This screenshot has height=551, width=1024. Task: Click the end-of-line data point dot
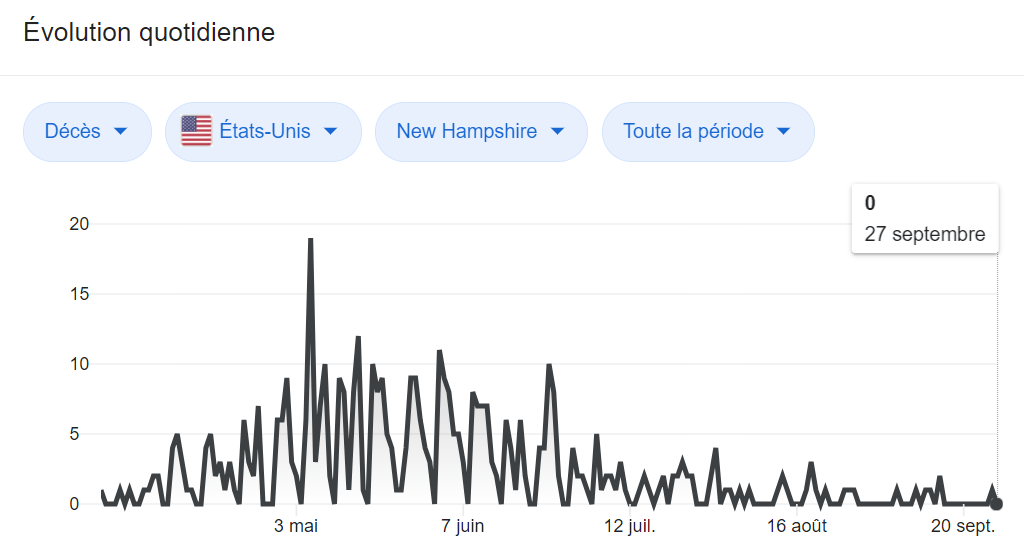coord(996,504)
